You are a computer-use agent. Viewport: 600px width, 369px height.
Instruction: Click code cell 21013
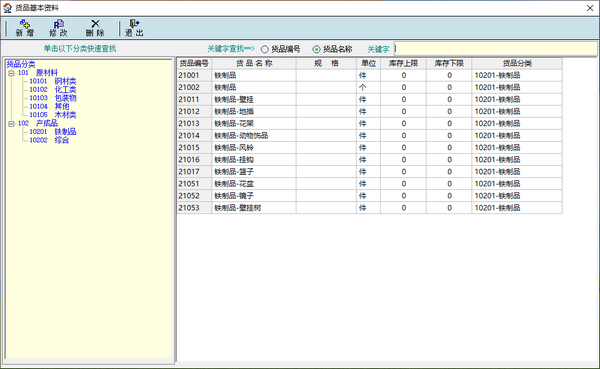pyautogui.click(x=194, y=124)
